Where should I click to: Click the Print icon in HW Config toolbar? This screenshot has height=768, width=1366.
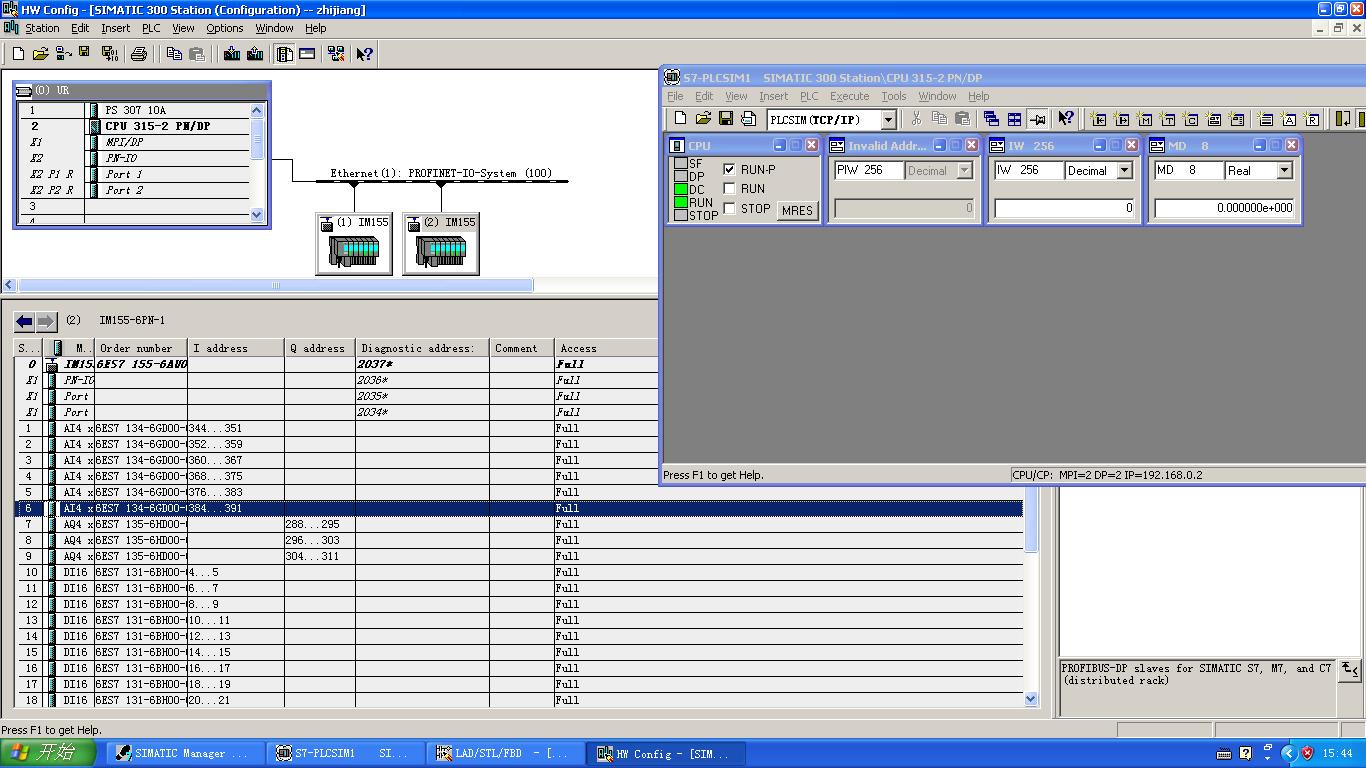pos(139,54)
